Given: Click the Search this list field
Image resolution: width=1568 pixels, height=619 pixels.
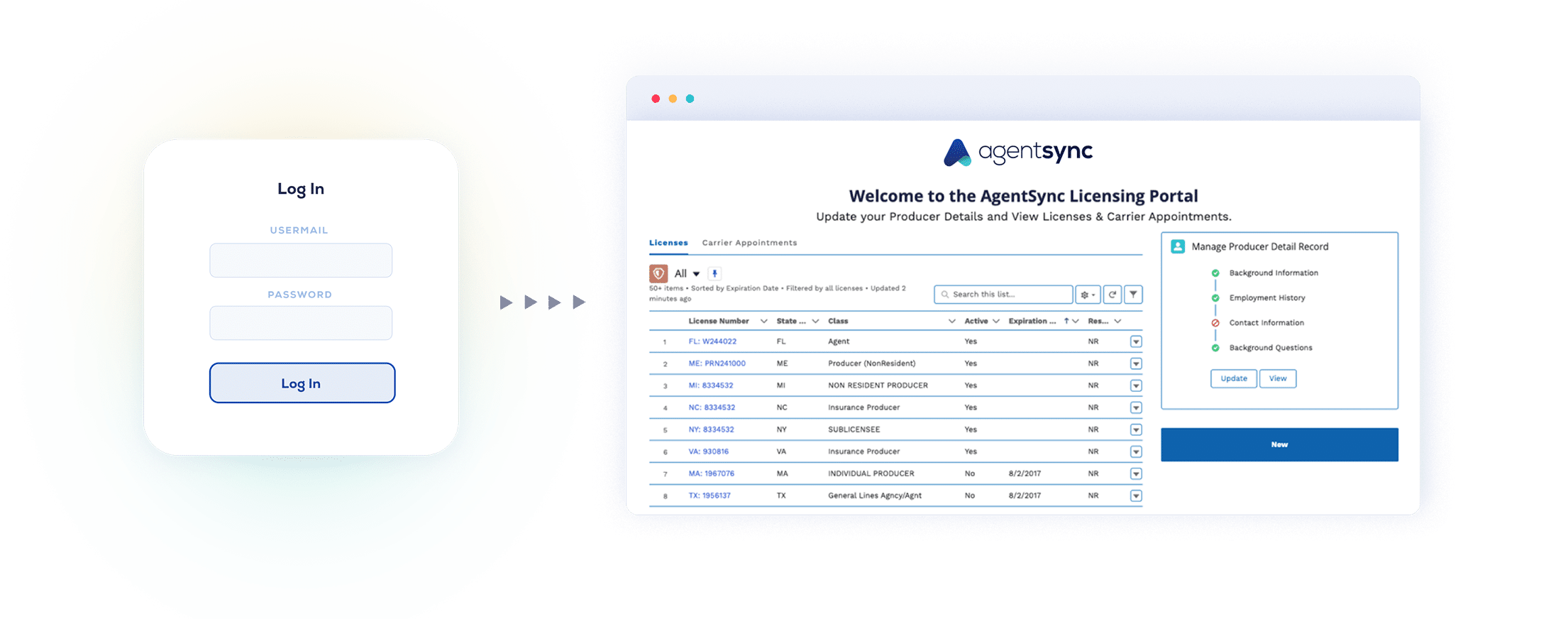Looking at the screenshot, I should click(1003, 295).
